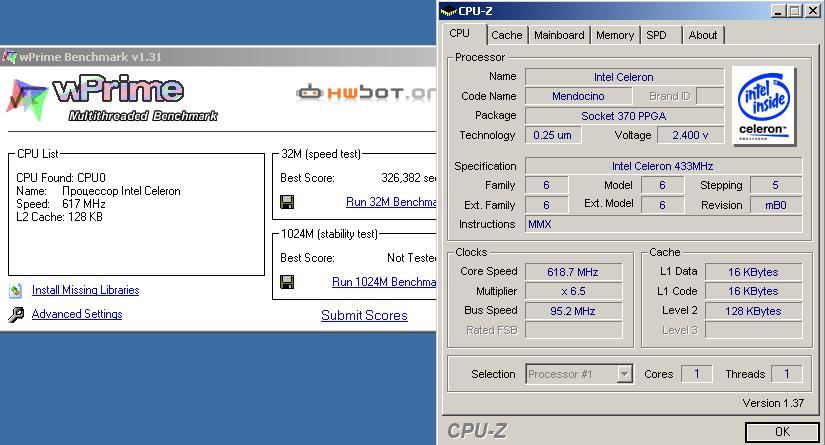Click the Intel Inside Celeron logo

pyautogui.click(x=763, y=105)
